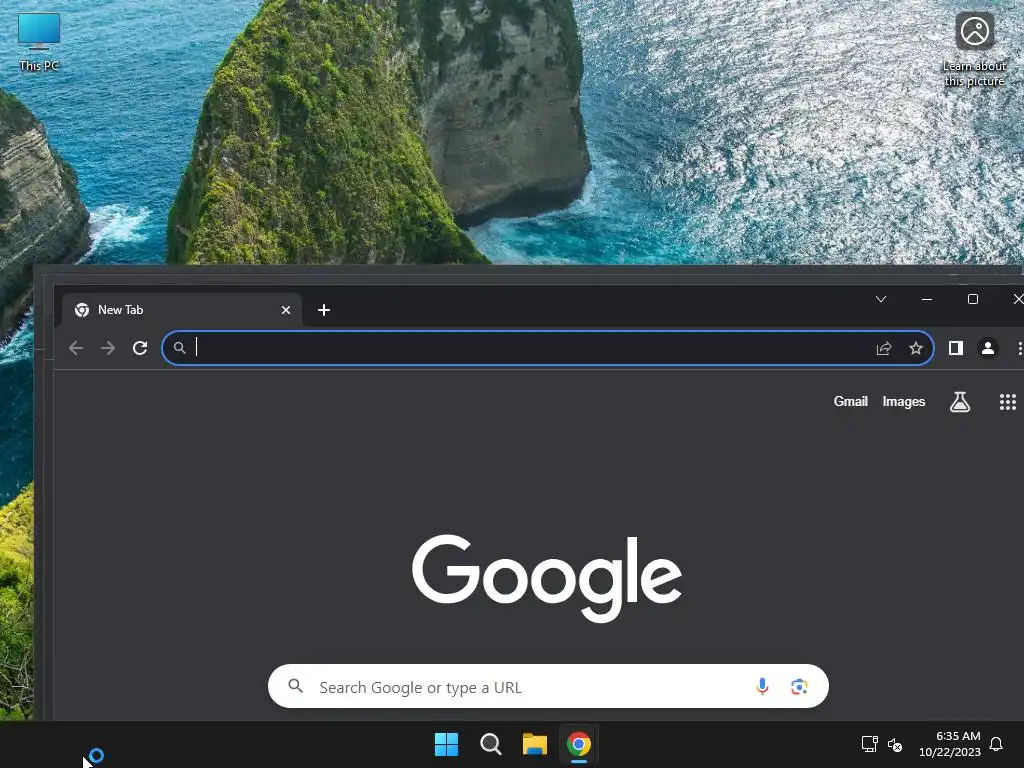
Task: Open a new tab with plus button
Action: [324, 310]
